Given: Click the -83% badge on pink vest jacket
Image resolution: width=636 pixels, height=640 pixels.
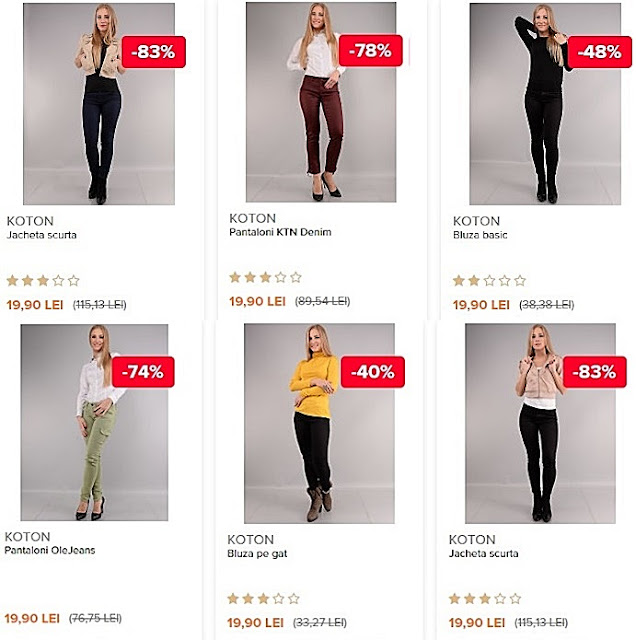Looking at the screenshot, I should (594, 372).
